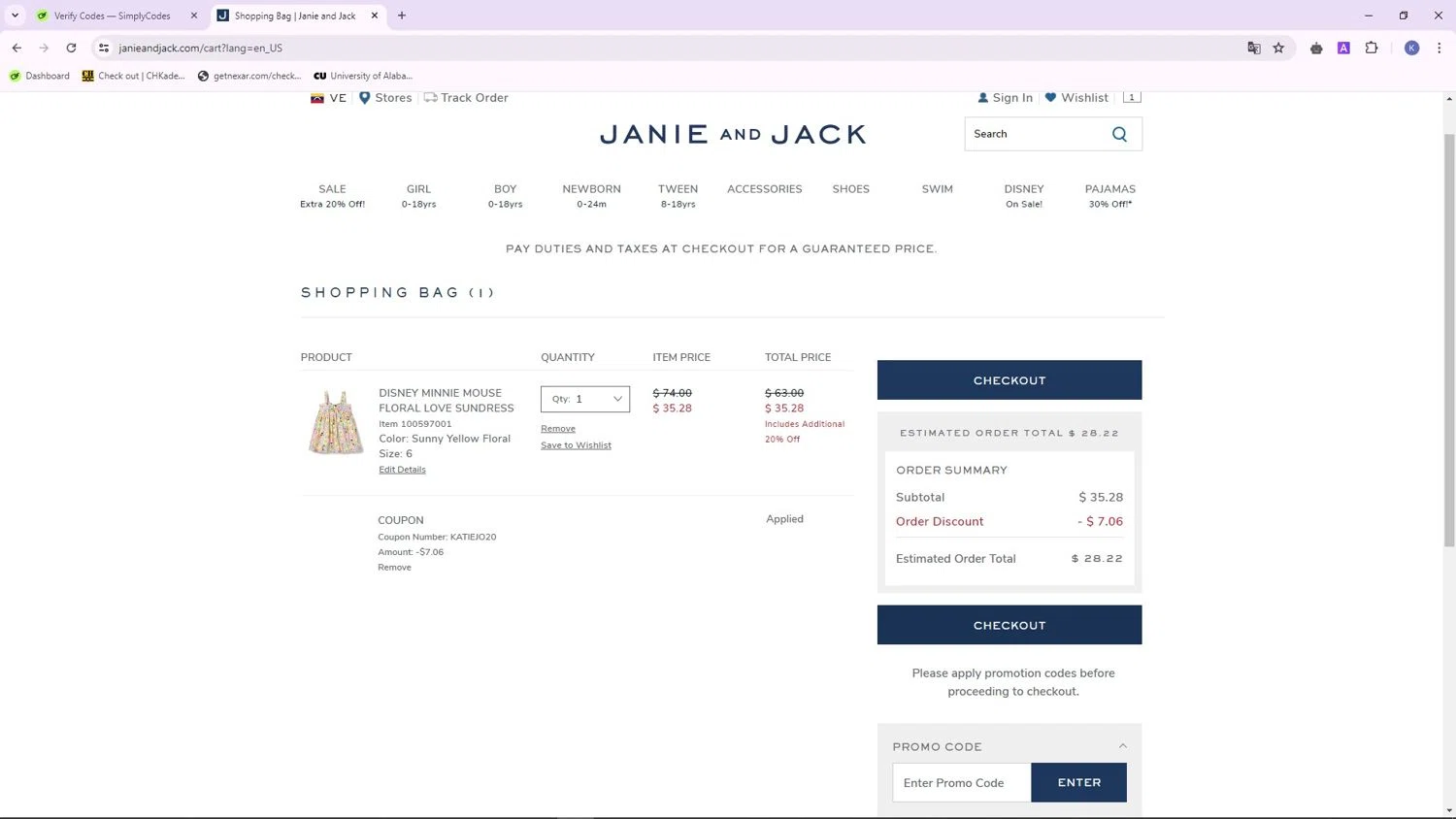
Task: Open Disney Minnie Mouse Floral Love Sundress title
Action: click(447, 401)
